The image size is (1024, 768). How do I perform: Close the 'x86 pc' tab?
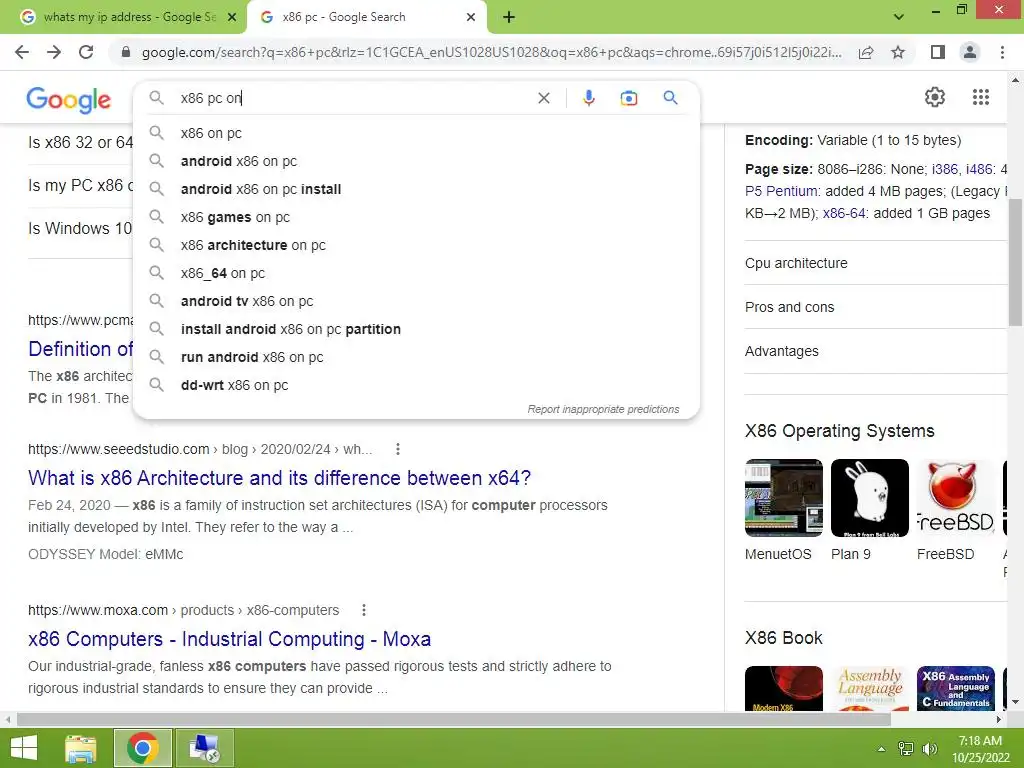tap(471, 18)
